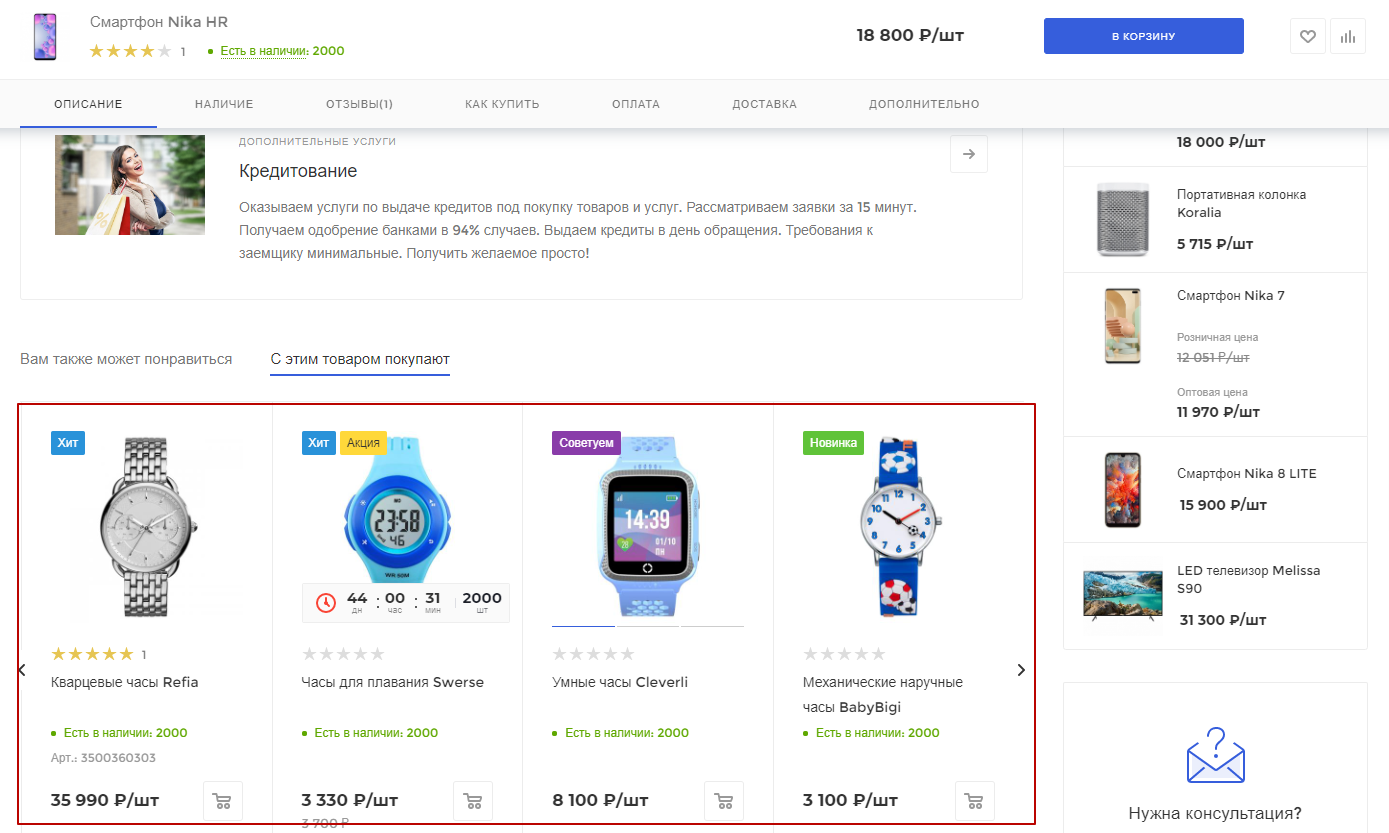Viewport: 1389px width, 833px height.
Task: Click the В КОРЗИНУ button
Action: tap(1144, 36)
